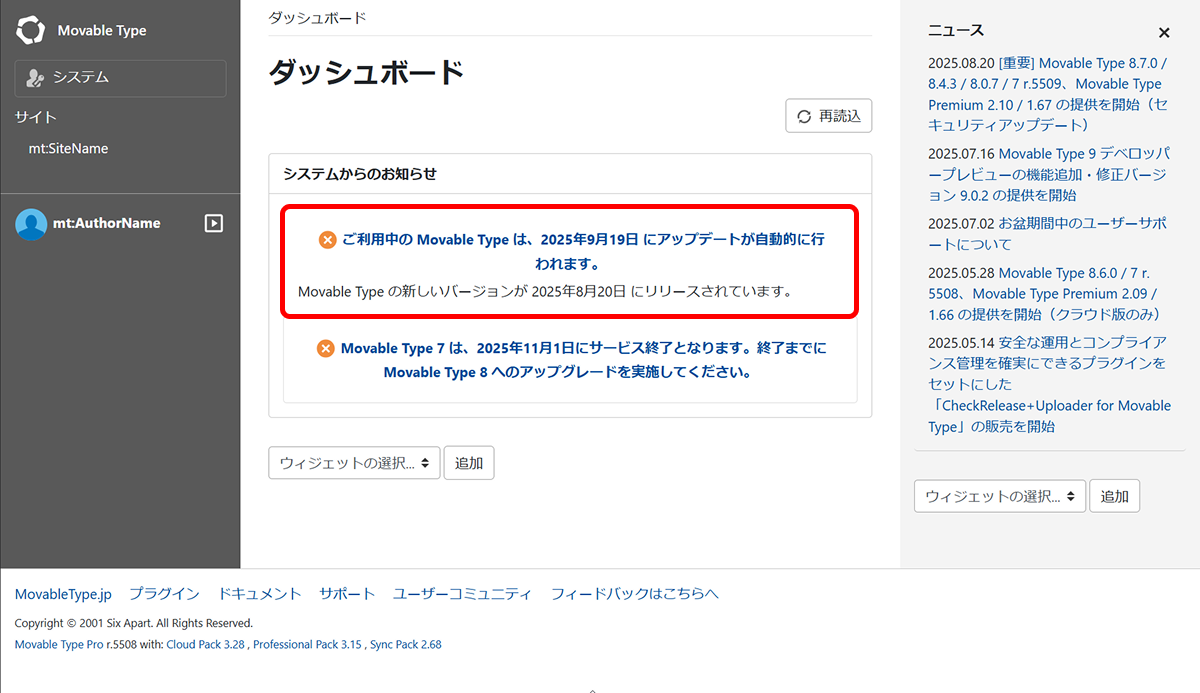Open the システム menu in the sidebar

coord(120,78)
